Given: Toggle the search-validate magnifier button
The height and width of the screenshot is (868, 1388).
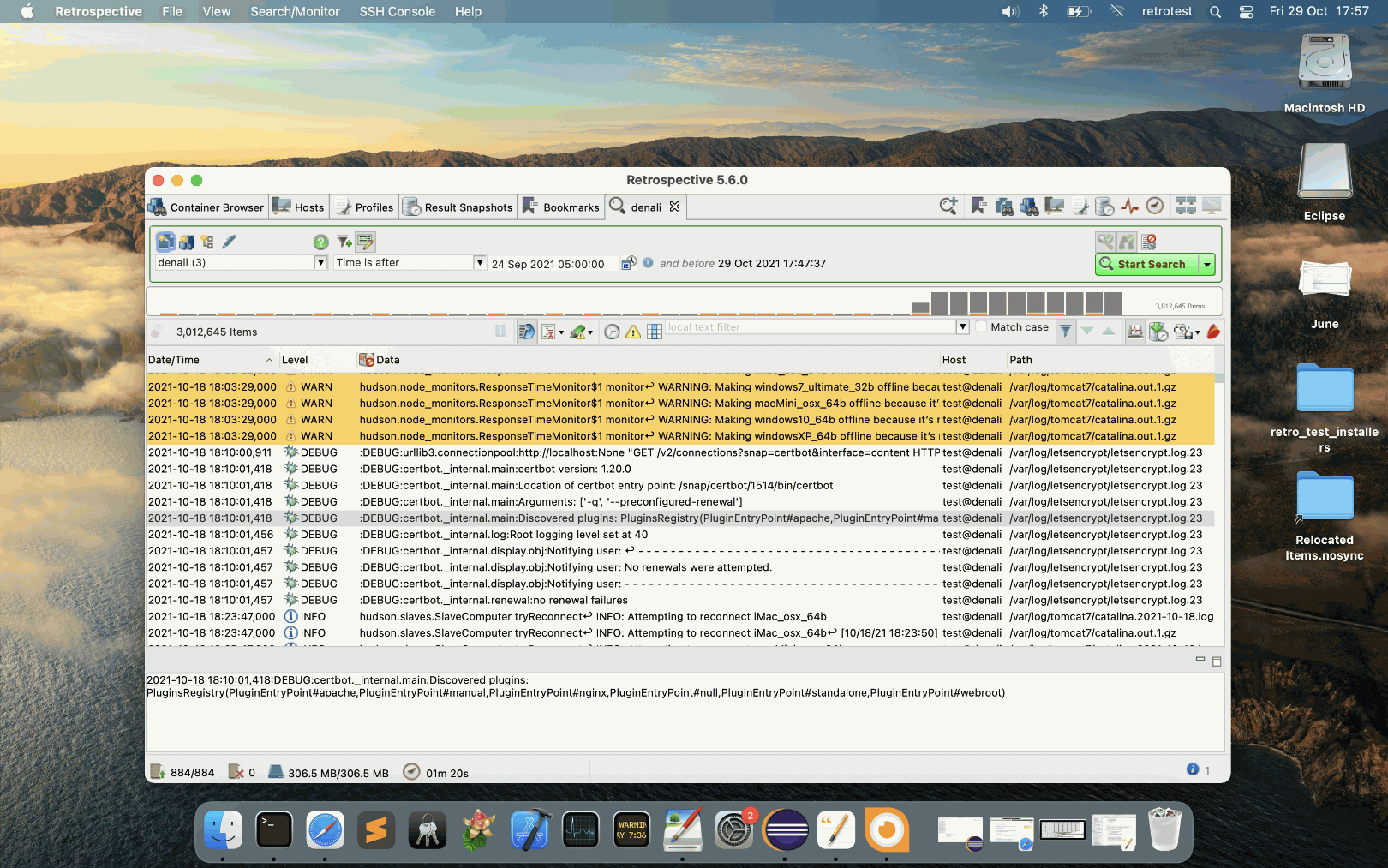Looking at the screenshot, I should click(x=1105, y=242).
